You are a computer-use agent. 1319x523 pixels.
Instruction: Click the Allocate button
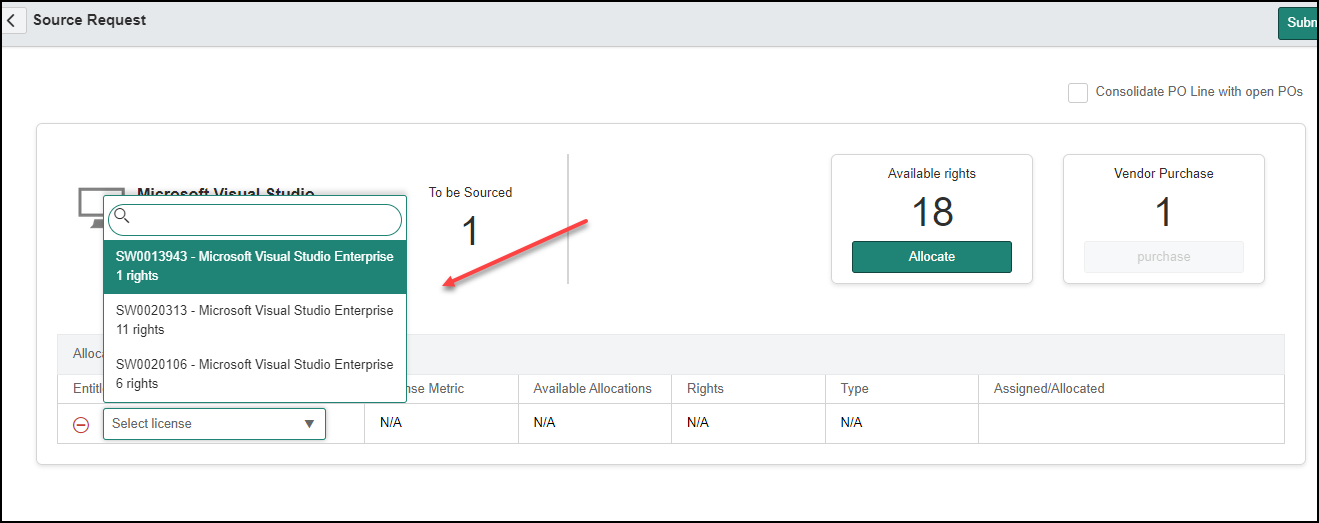tap(932, 257)
